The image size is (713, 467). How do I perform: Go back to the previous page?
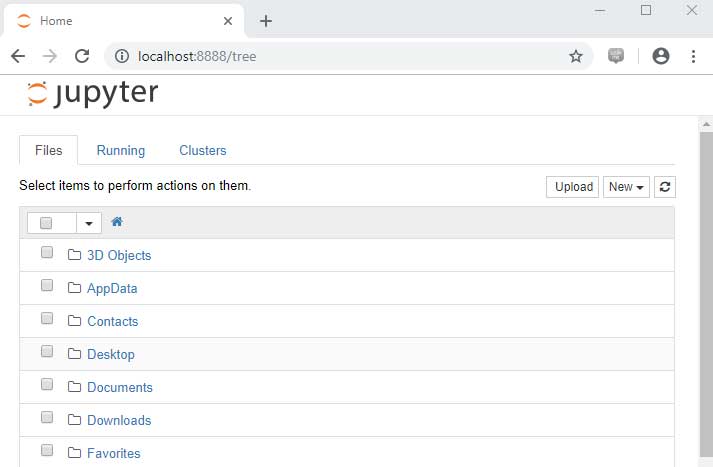(18, 56)
